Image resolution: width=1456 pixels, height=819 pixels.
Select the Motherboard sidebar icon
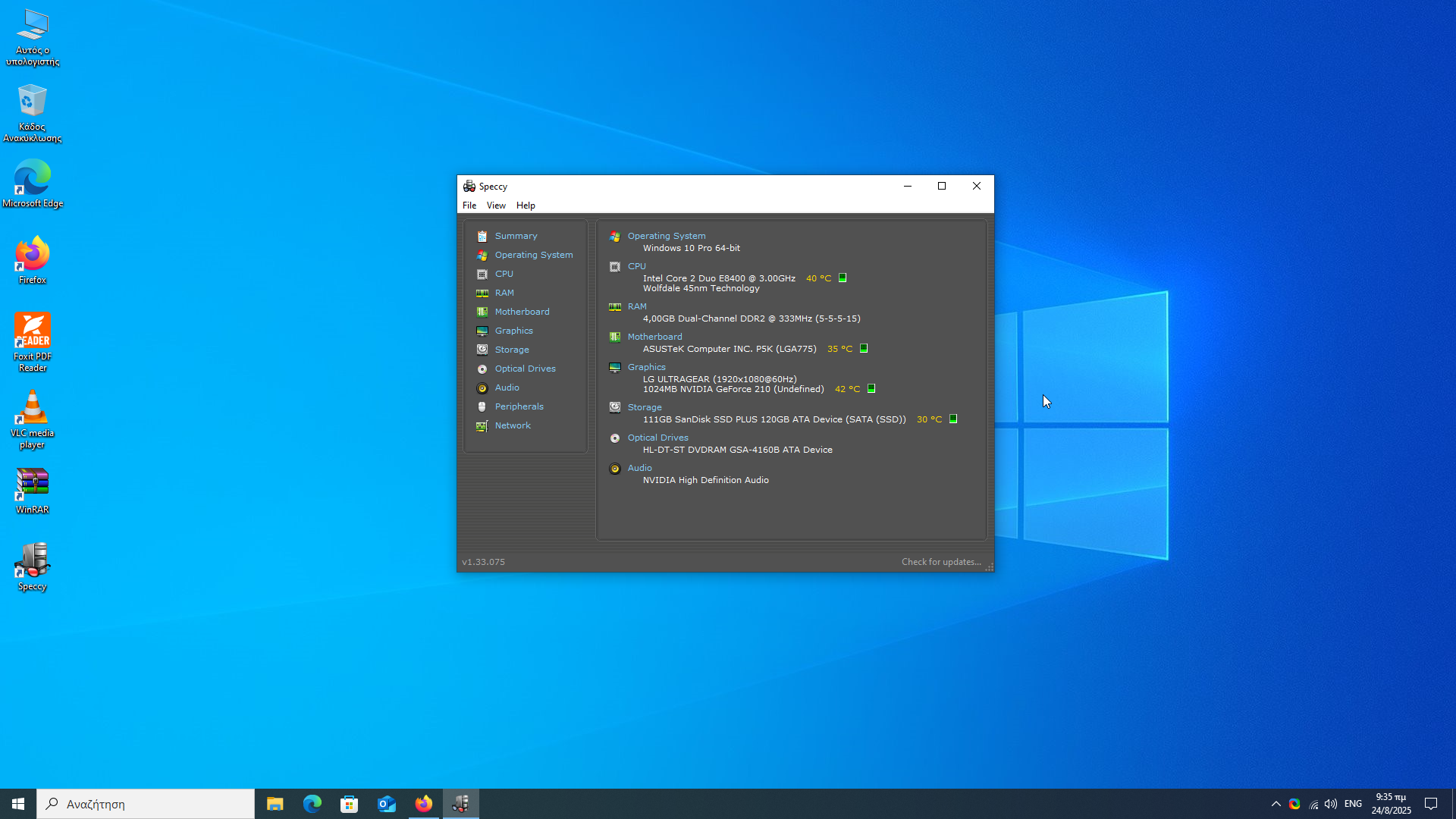(482, 312)
